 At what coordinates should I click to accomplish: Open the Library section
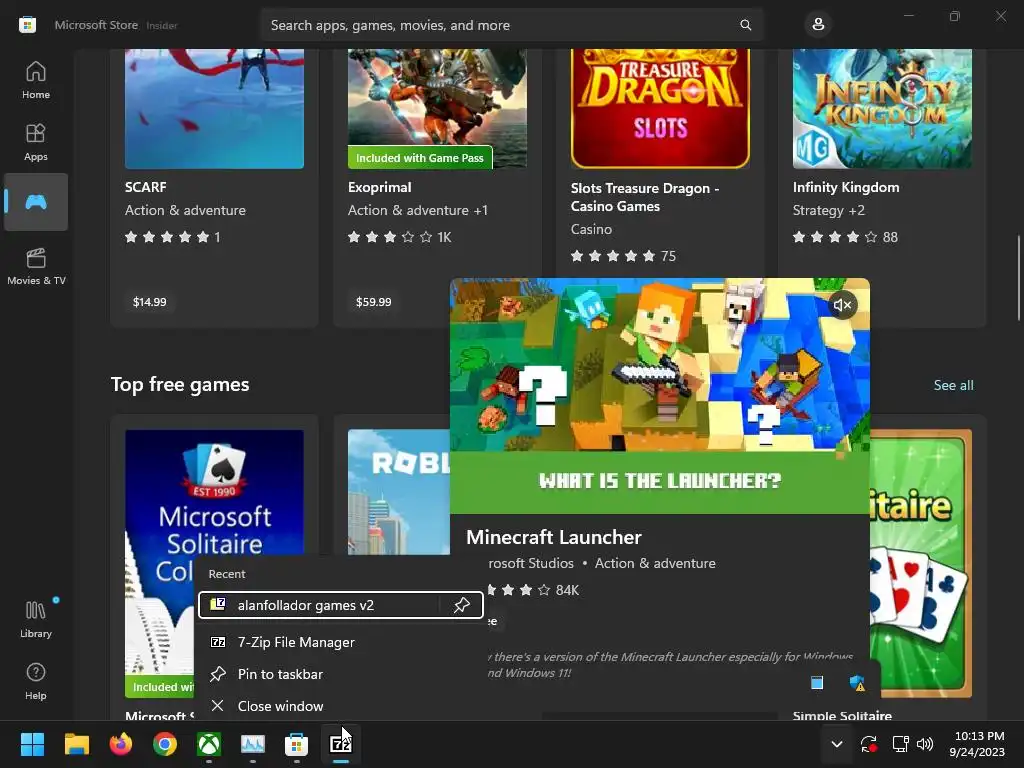36,619
